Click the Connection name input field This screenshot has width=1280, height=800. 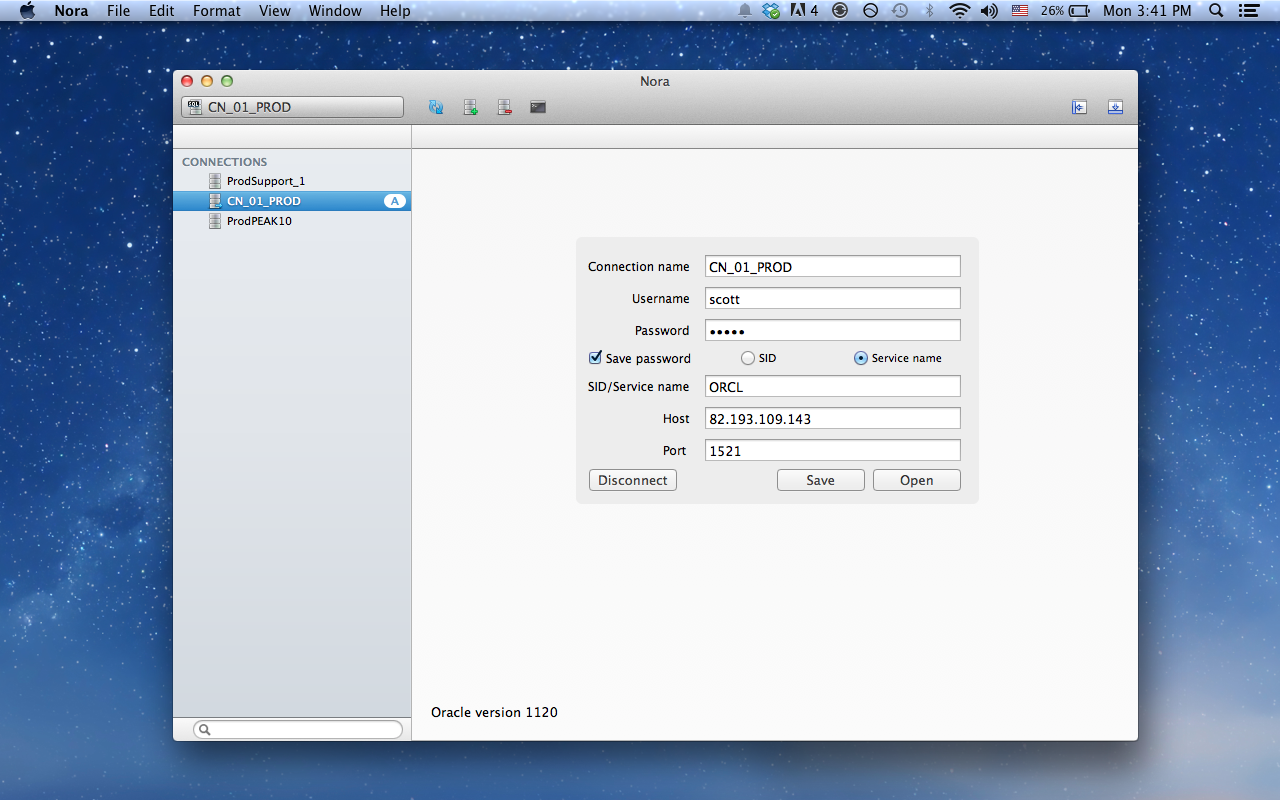(x=832, y=266)
